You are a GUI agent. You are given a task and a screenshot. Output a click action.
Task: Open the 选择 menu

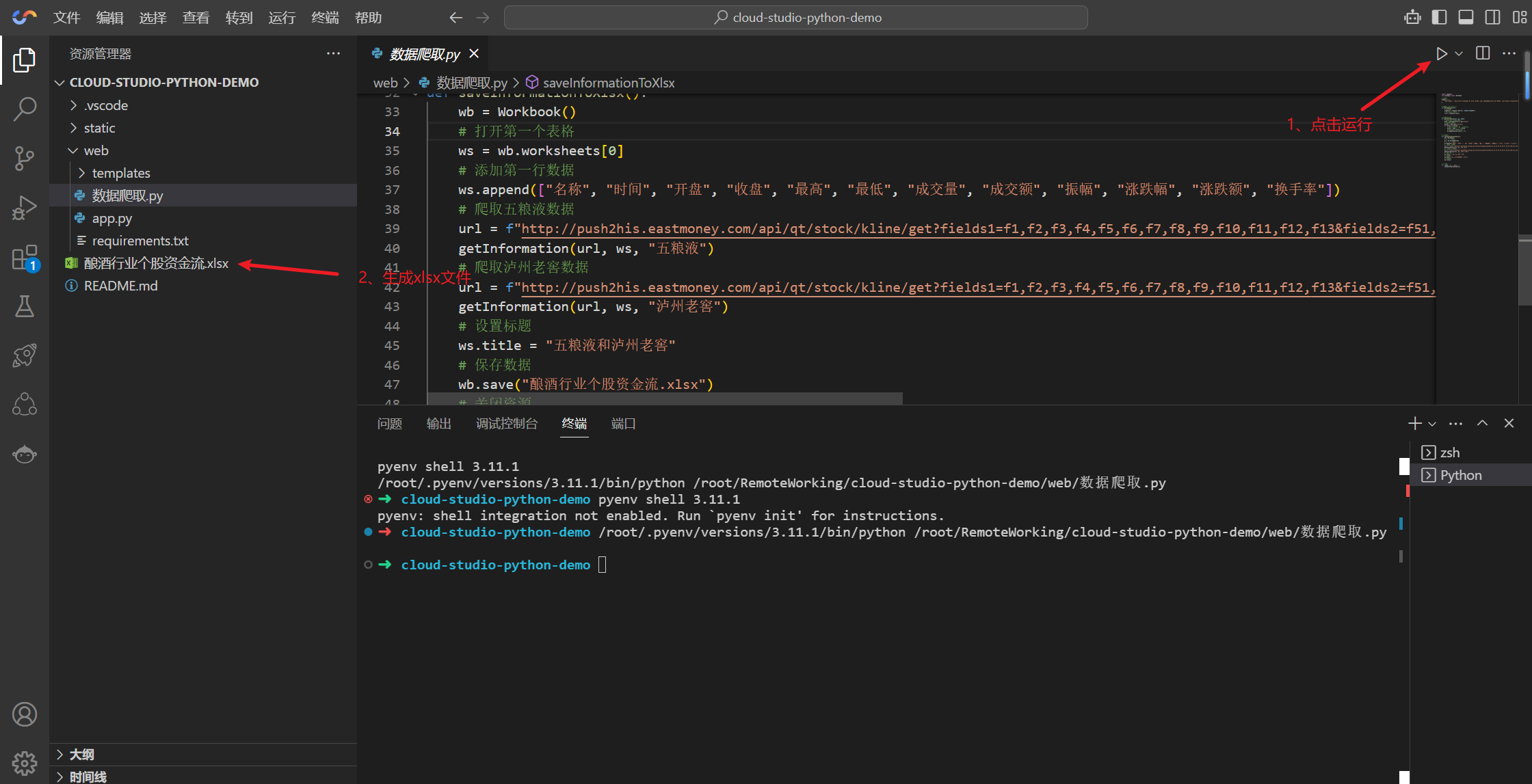[x=153, y=18]
